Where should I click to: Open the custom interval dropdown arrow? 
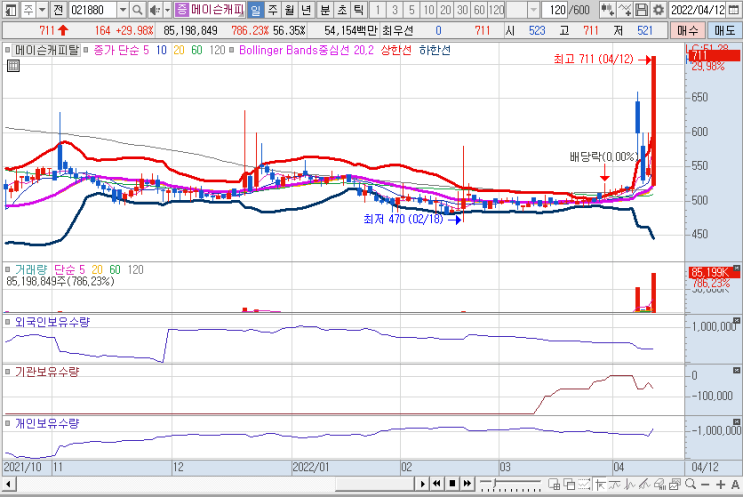pyautogui.click(x=534, y=9)
